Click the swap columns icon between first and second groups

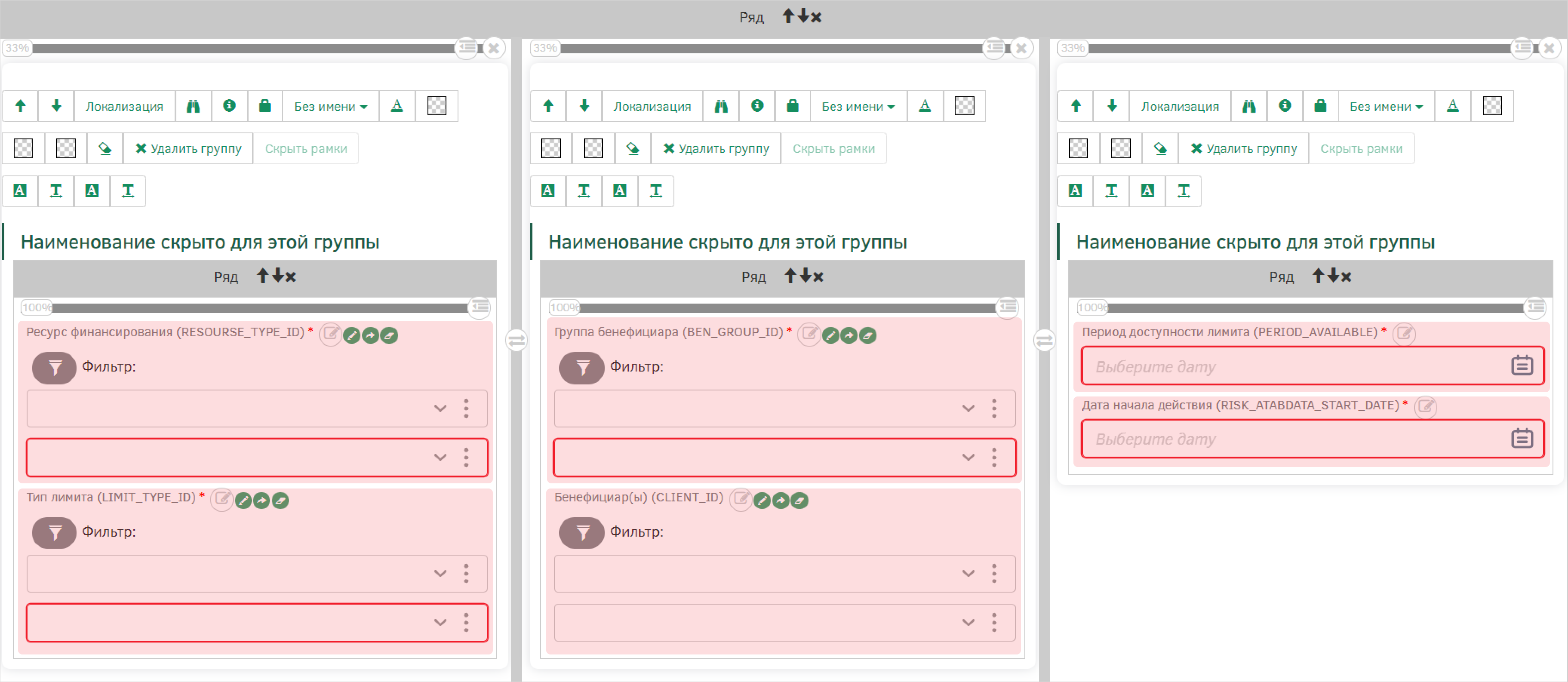[x=516, y=340]
